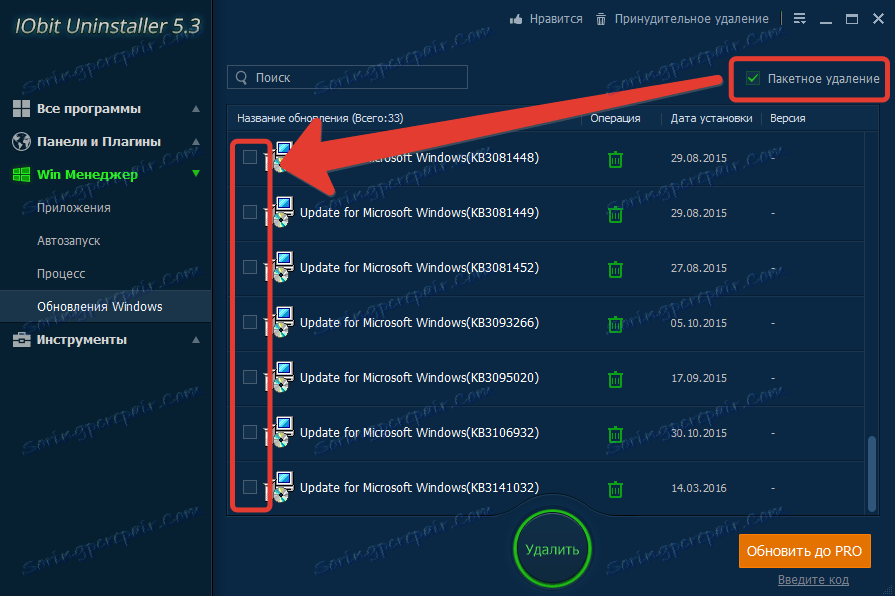The height and width of the screenshot is (596, 895).
Task: Sort by Название обновления column header
Action: (320, 118)
